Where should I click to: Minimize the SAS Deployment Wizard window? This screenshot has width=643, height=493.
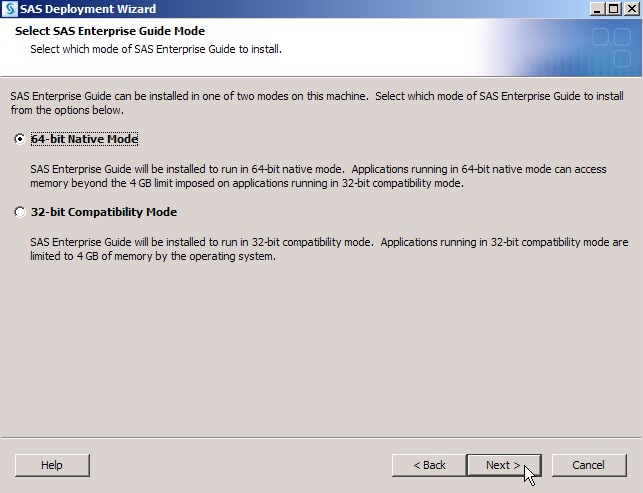[597, 9]
